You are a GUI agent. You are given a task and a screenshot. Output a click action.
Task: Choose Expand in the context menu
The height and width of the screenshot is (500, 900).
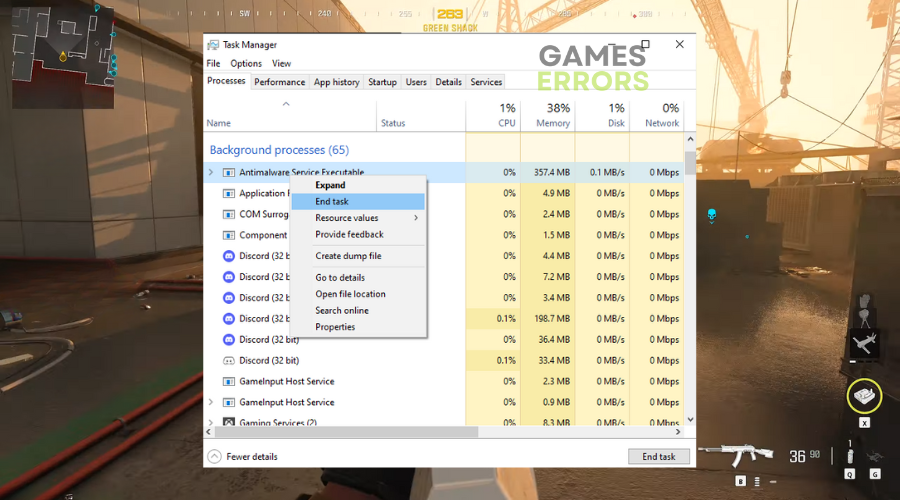(358, 185)
